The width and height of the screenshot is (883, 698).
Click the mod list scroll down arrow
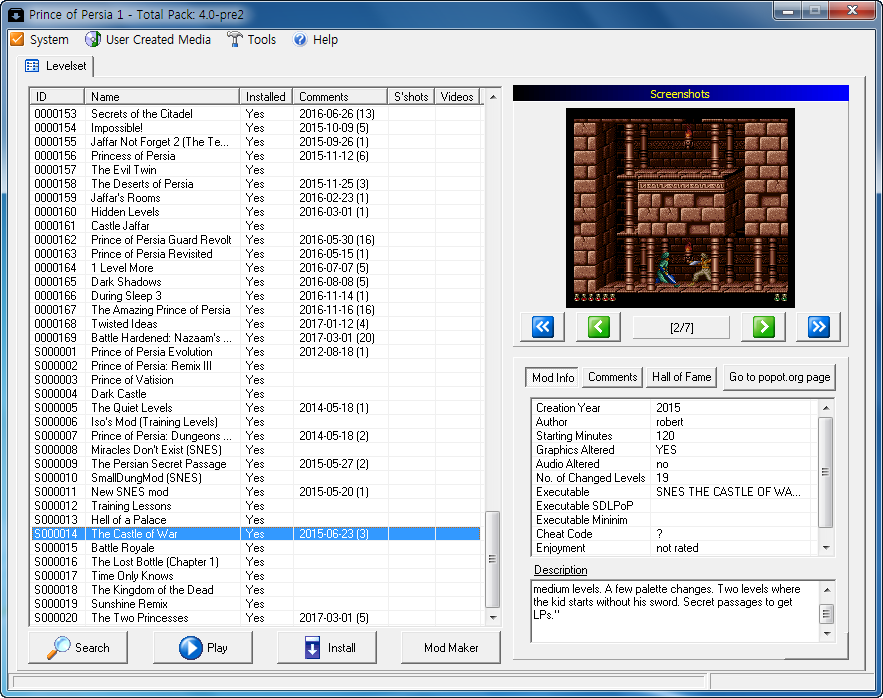[x=493, y=617]
